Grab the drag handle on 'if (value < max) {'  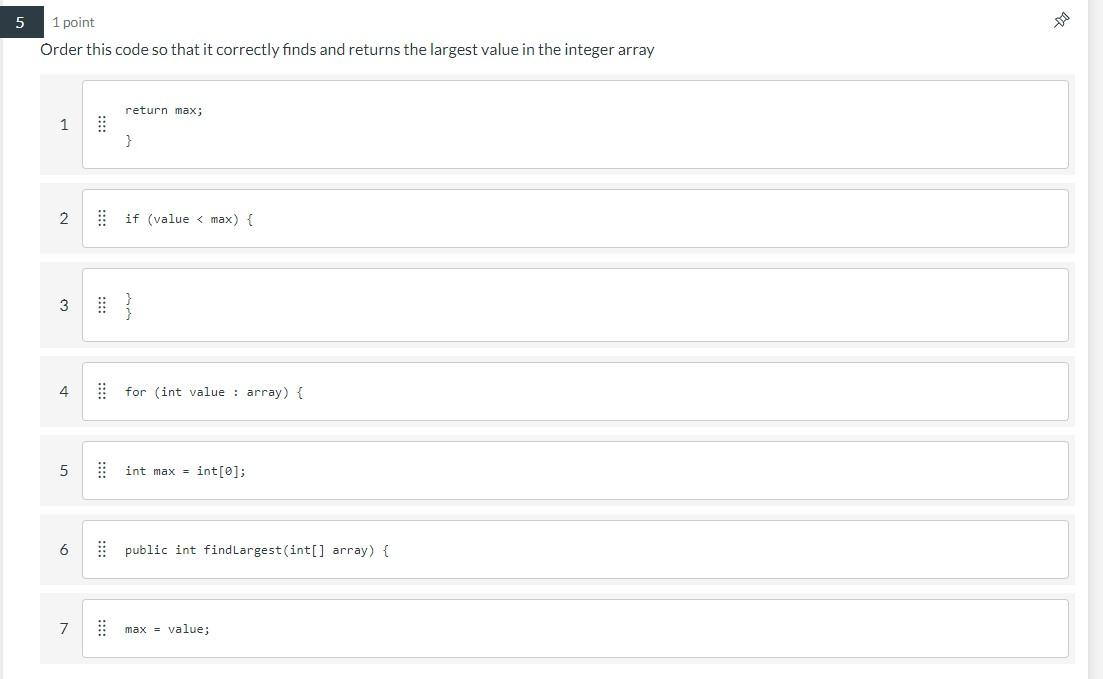pos(101,218)
